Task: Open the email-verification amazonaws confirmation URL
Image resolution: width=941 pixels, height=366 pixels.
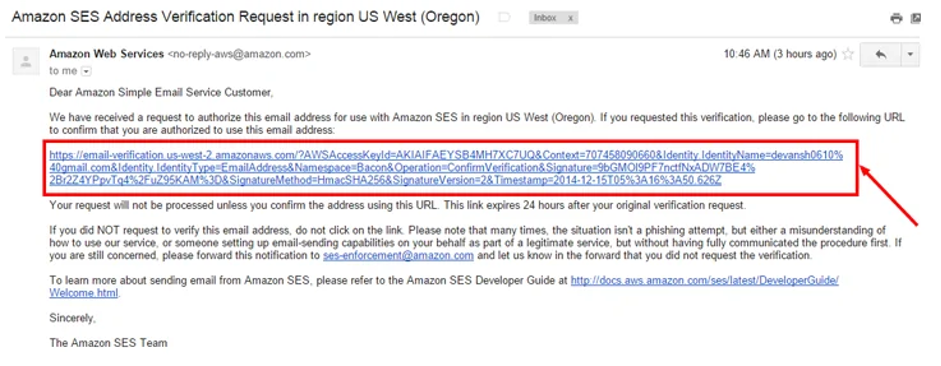Action: [446, 168]
